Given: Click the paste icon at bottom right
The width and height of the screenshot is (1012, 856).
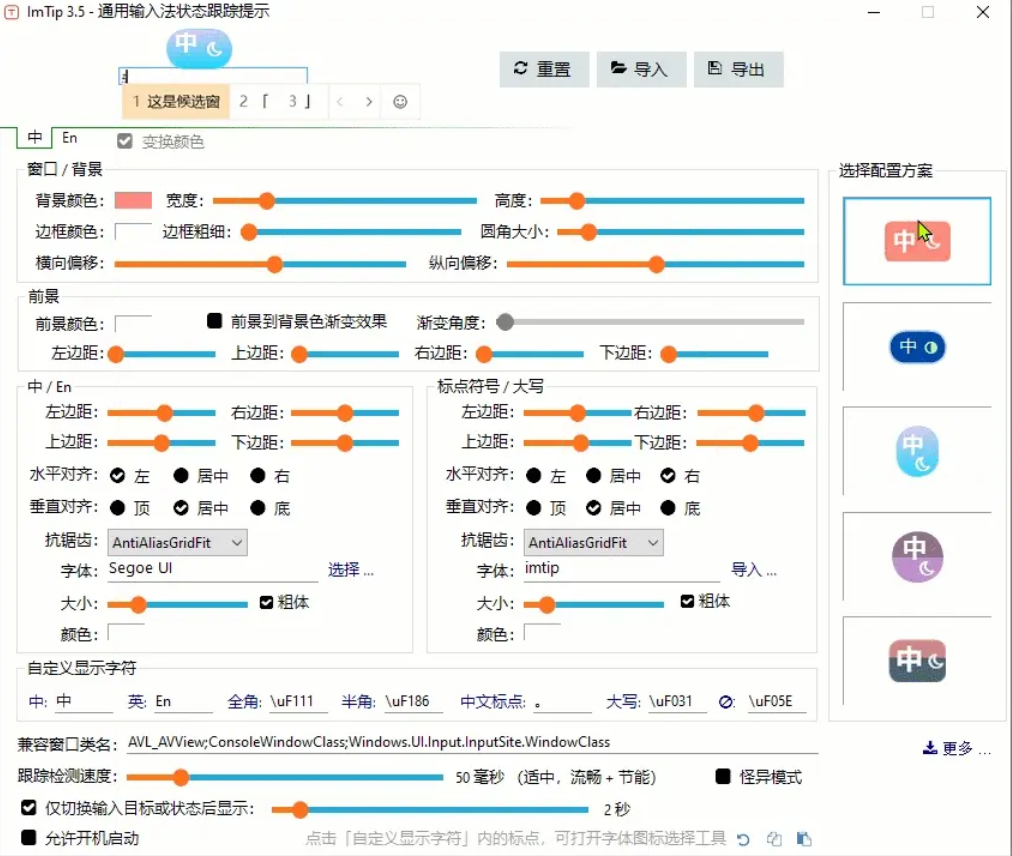Looking at the screenshot, I should 804,839.
